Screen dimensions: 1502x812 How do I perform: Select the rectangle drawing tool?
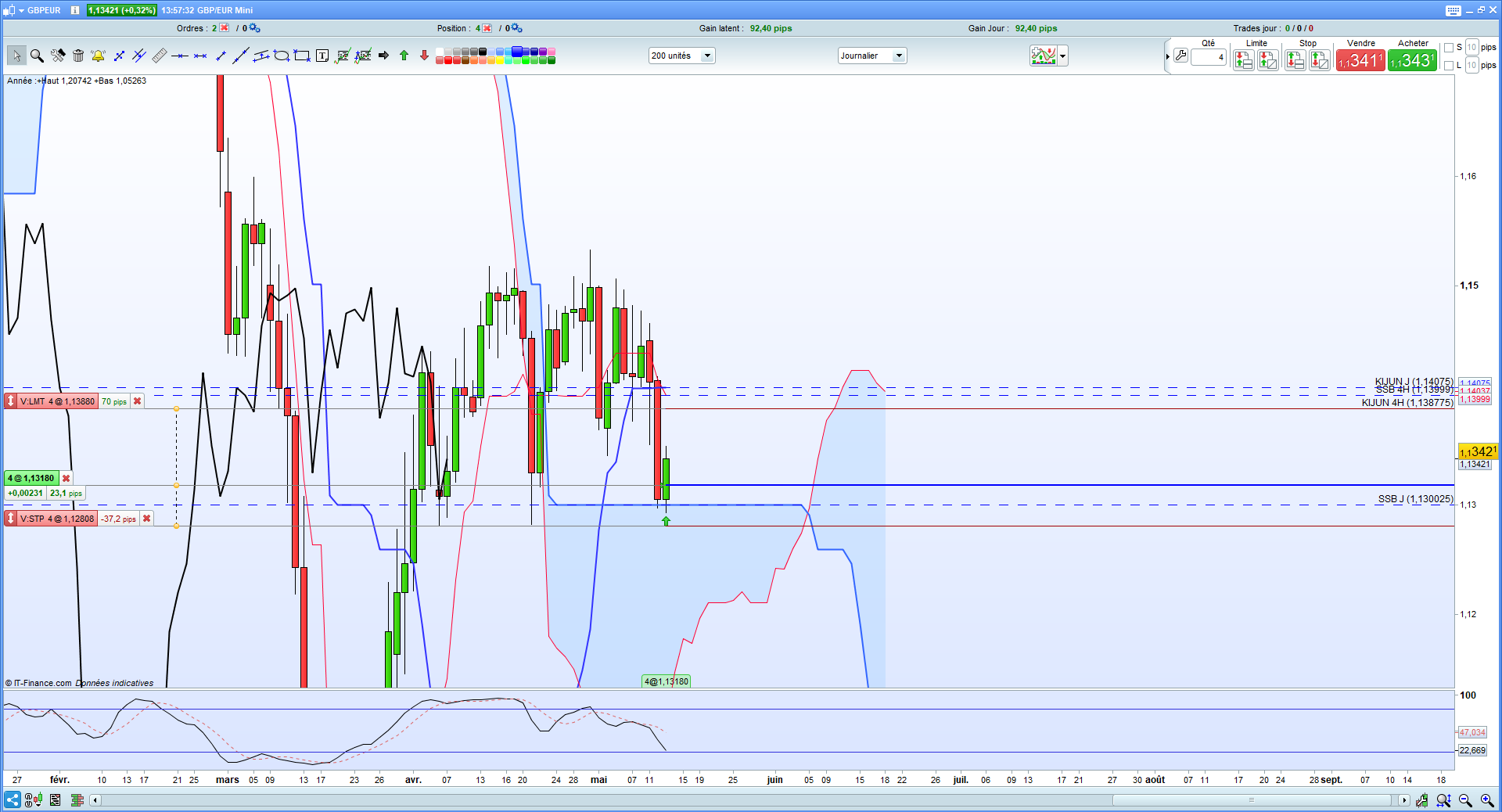302,56
